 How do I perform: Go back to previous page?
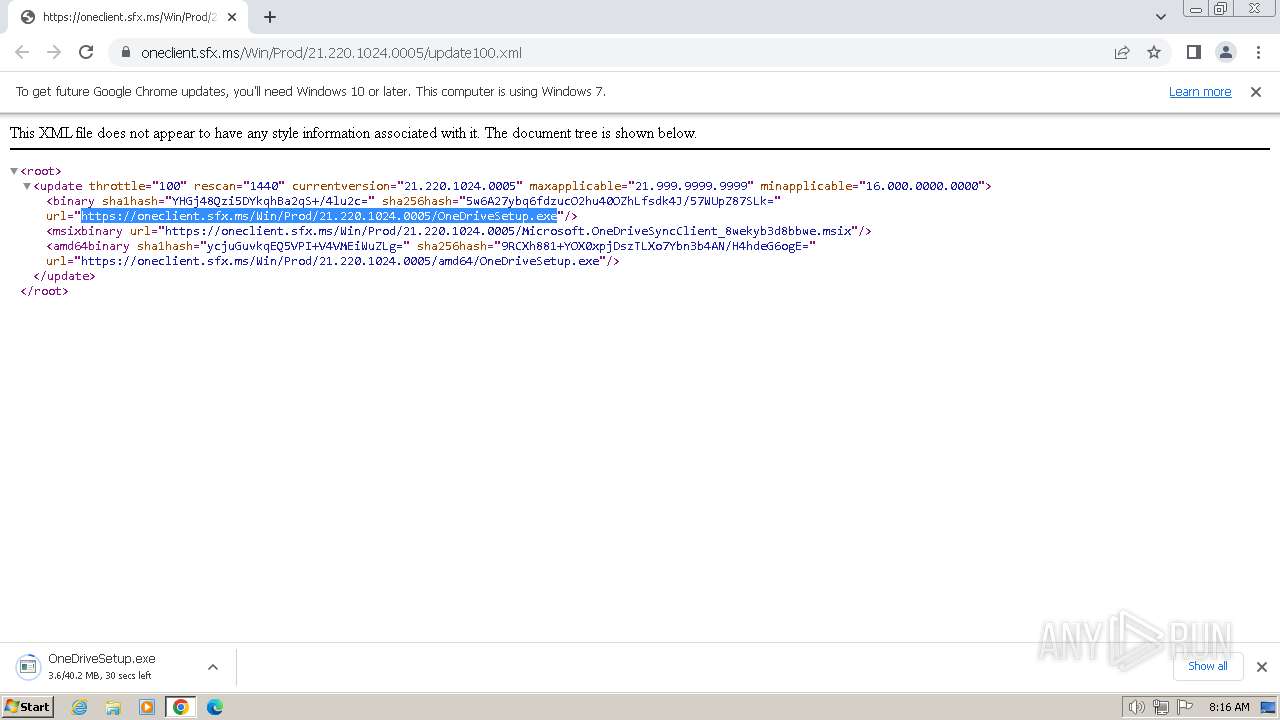click(22, 52)
